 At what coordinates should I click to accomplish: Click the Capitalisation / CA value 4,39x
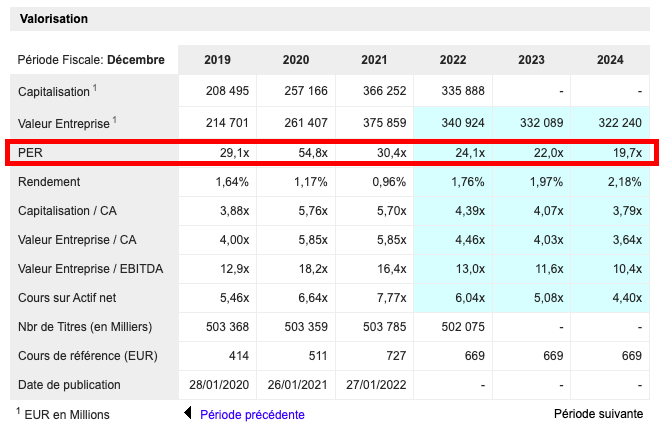(x=470, y=211)
